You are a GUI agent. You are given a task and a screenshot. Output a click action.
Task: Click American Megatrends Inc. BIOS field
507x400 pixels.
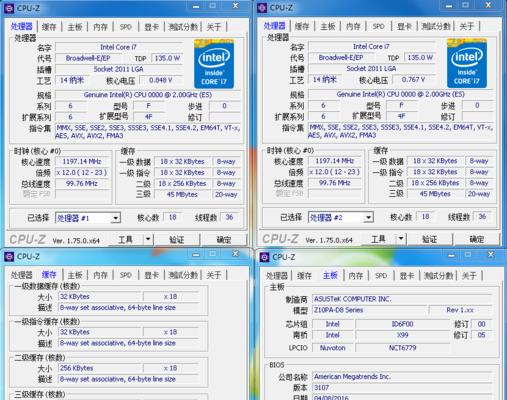402,377
